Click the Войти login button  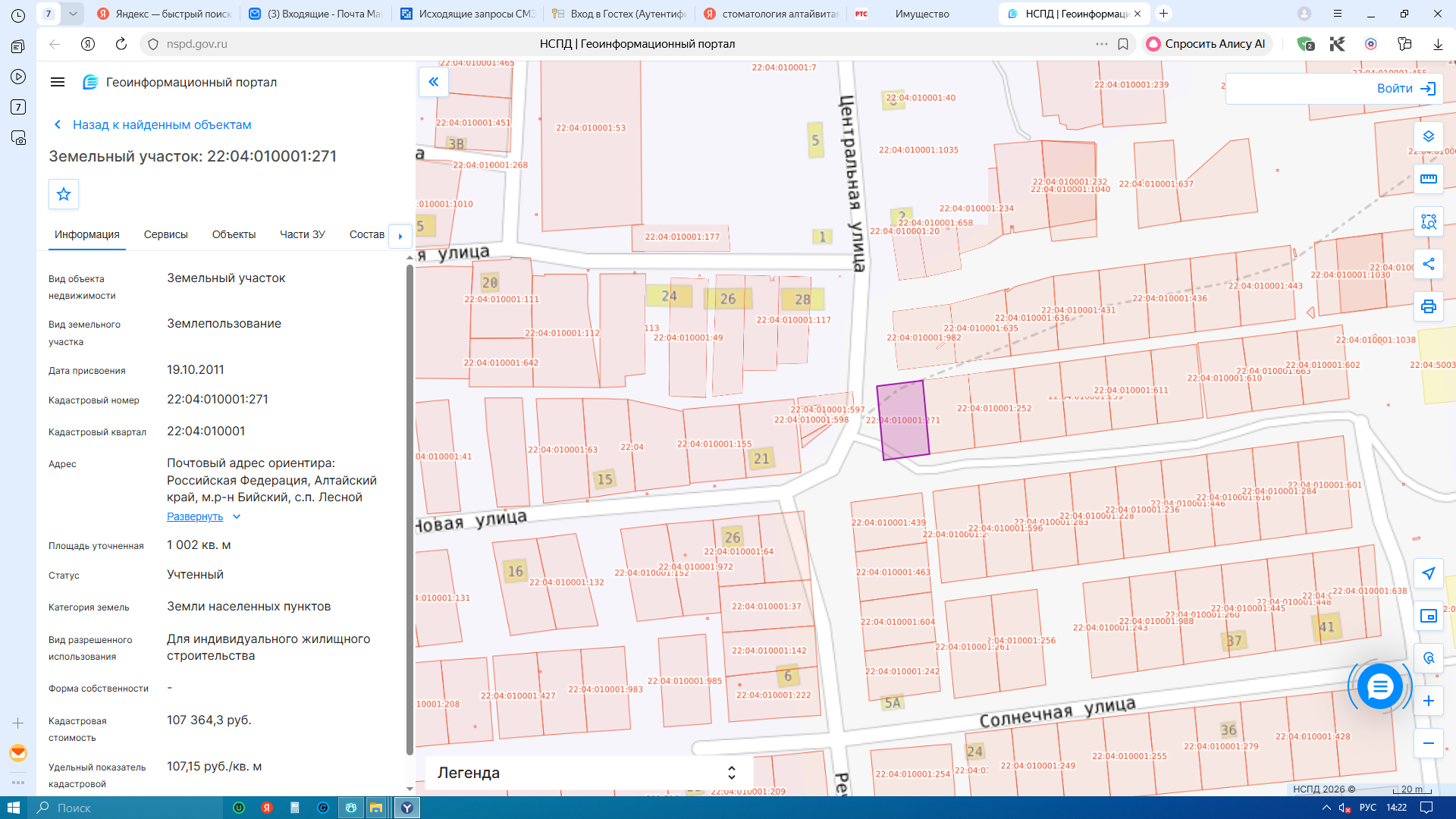pyautogui.click(x=1406, y=88)
